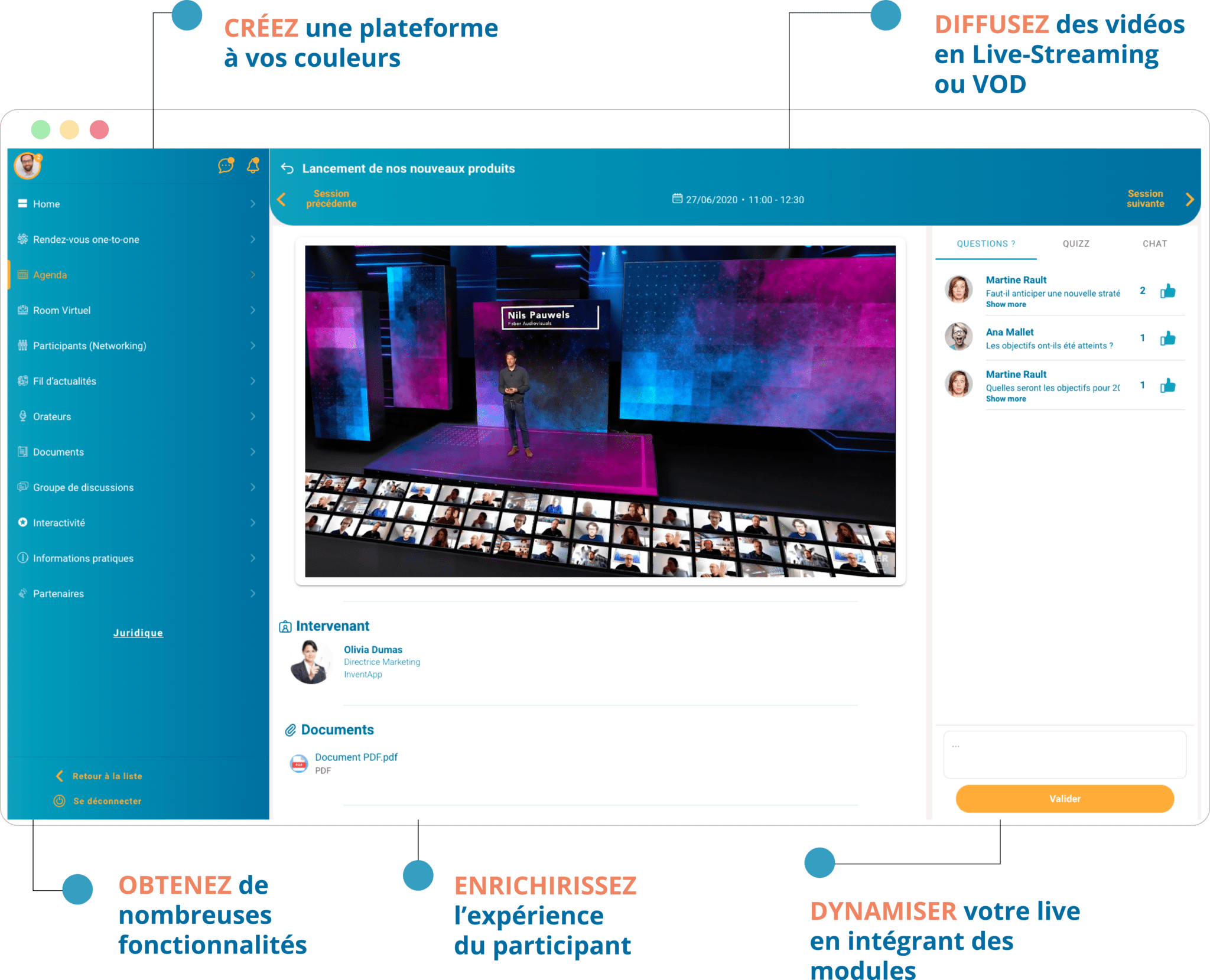Click the PDF file icon

[299, 763]
